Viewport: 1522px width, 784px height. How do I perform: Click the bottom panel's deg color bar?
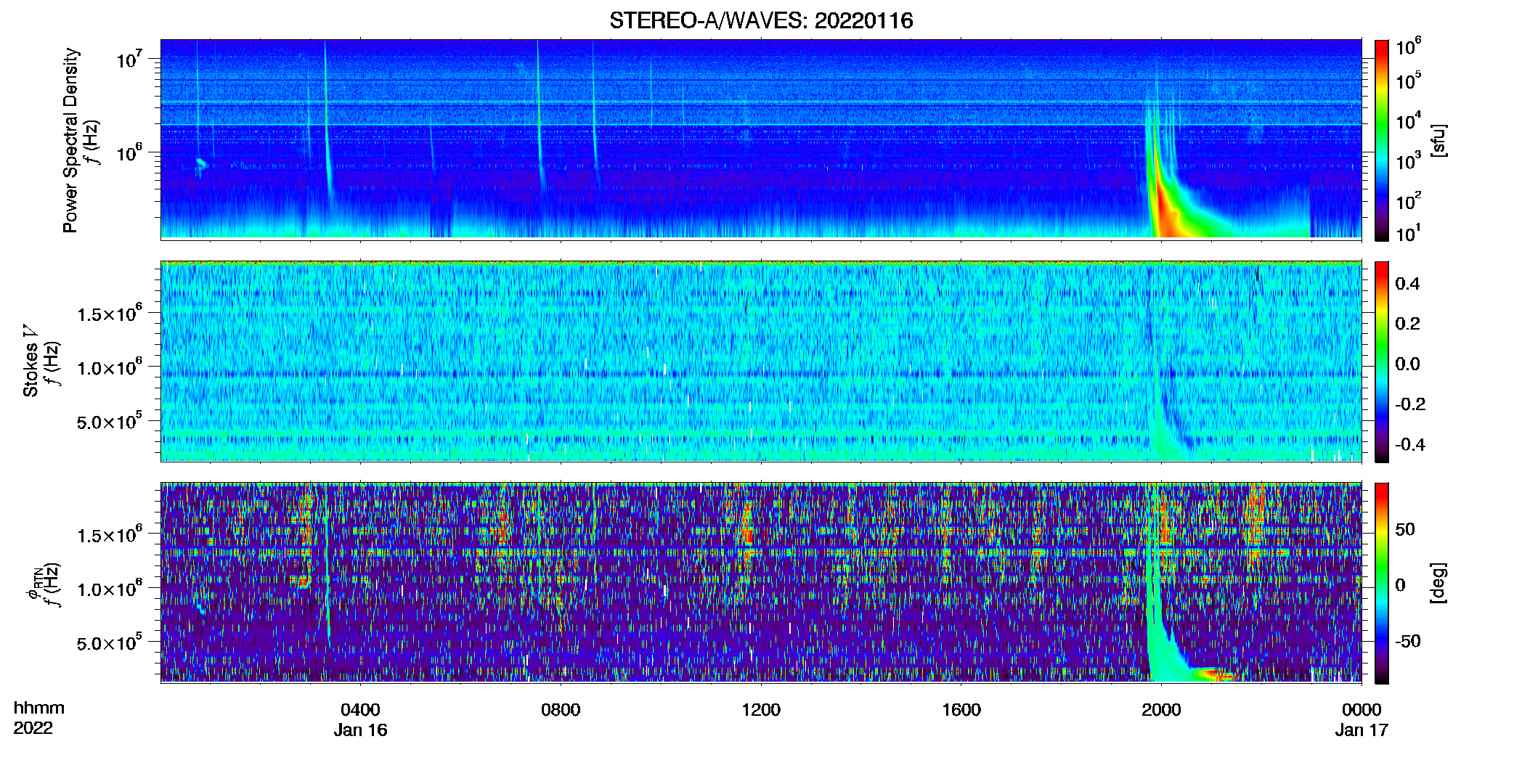point(1381,583)
